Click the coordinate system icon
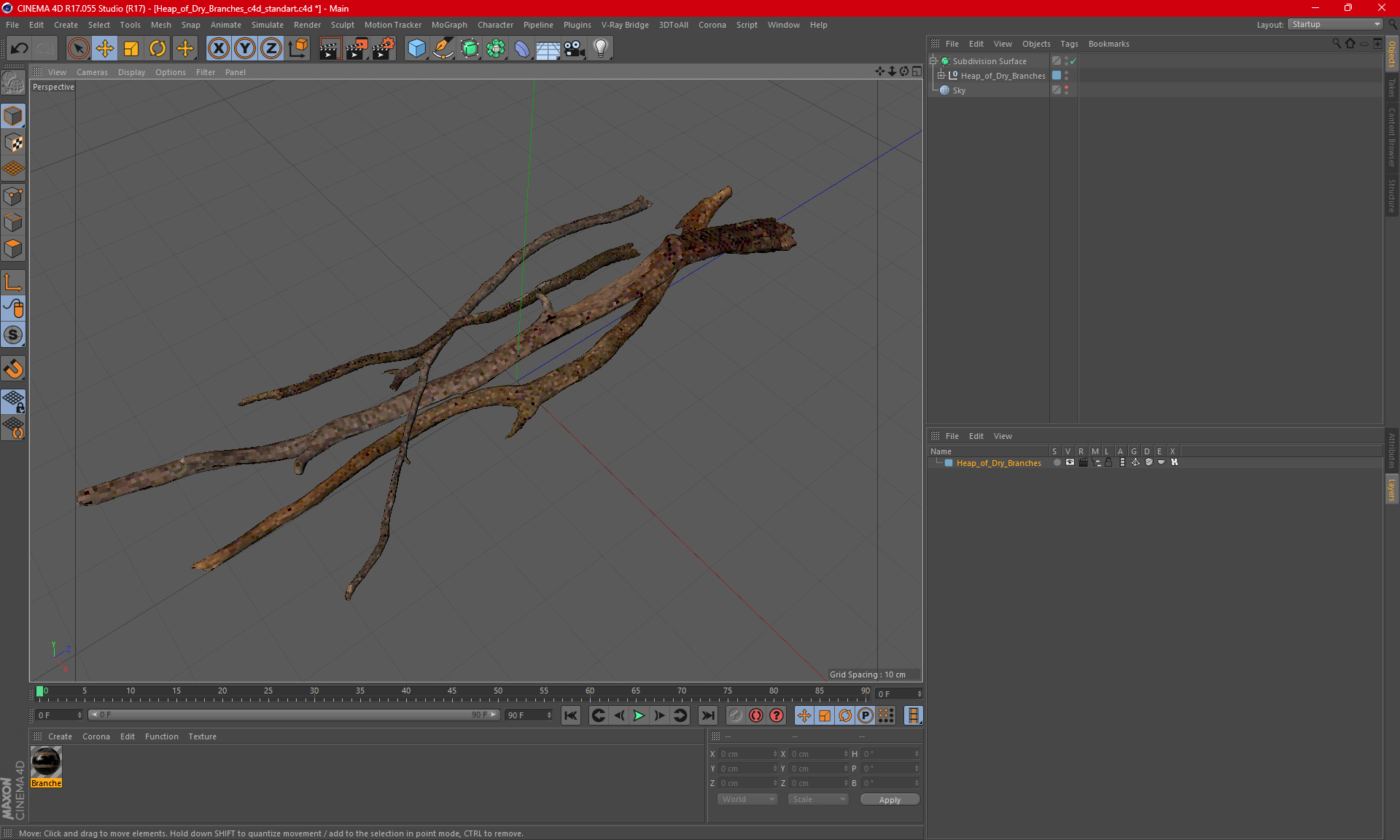The image size is (1400, 840). (297, 49)
